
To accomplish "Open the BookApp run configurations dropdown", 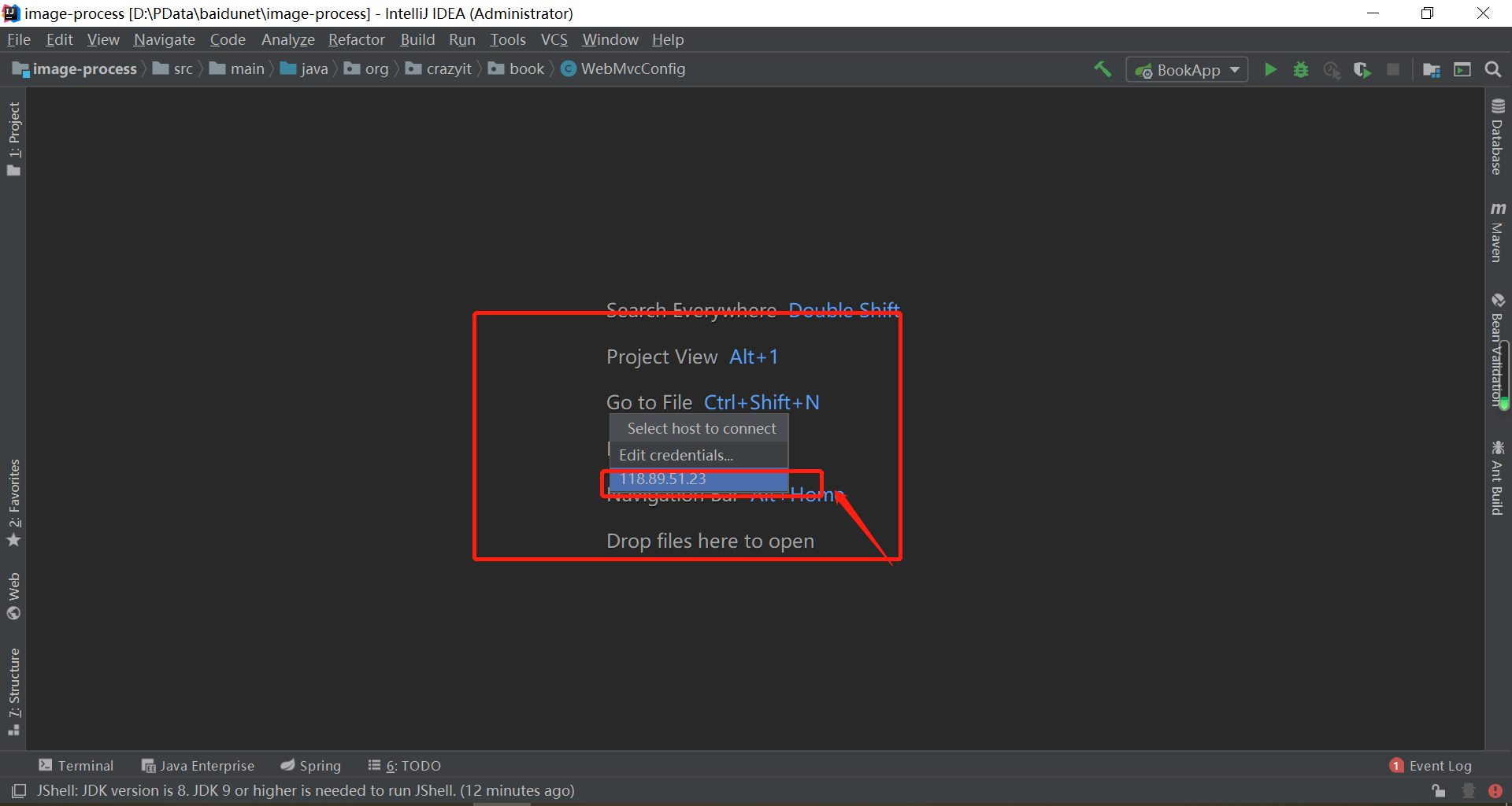I will [1232, 69].
